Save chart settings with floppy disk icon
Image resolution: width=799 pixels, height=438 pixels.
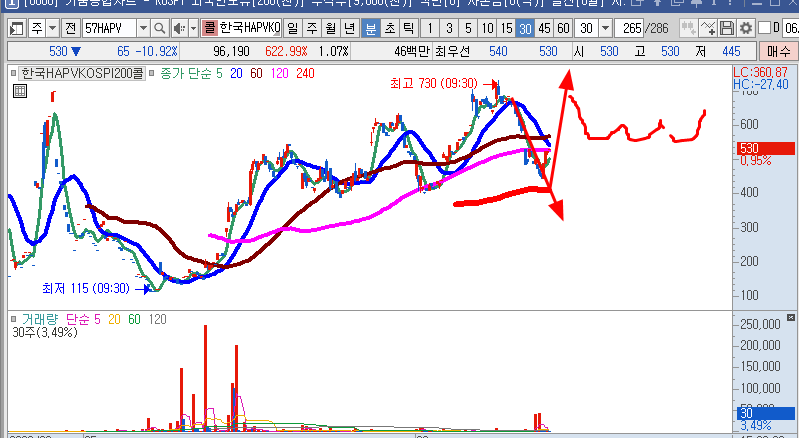727,28
